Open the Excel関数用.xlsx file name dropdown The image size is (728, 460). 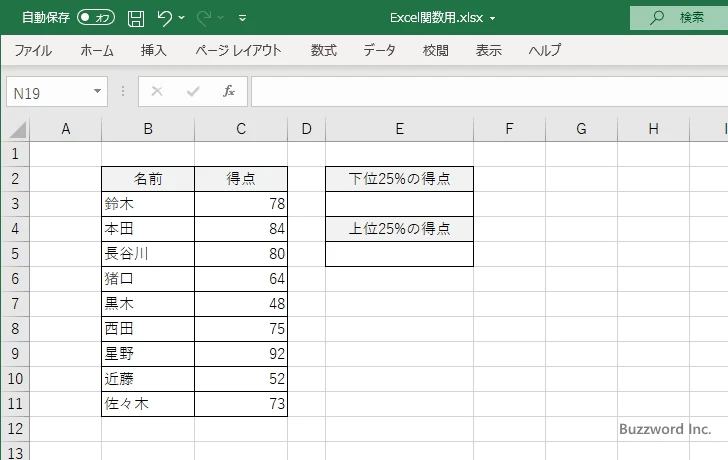[x=492, y=19]
